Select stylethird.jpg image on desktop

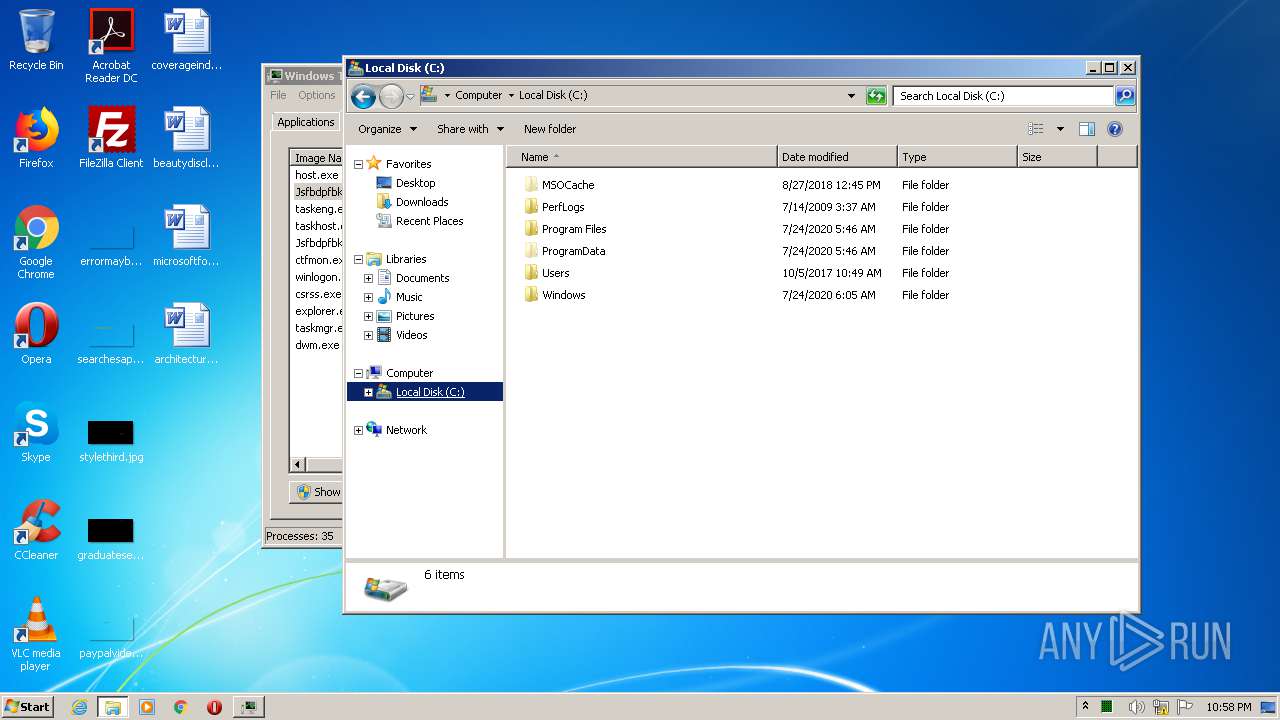tap(111, 440)
